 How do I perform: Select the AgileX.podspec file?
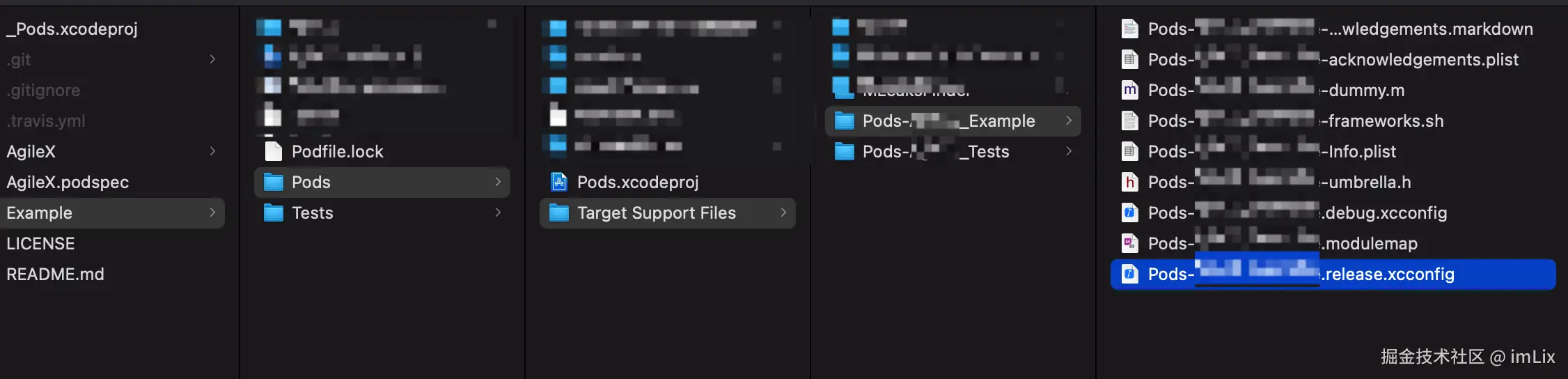pyautogui.click(x=68, y=182)
